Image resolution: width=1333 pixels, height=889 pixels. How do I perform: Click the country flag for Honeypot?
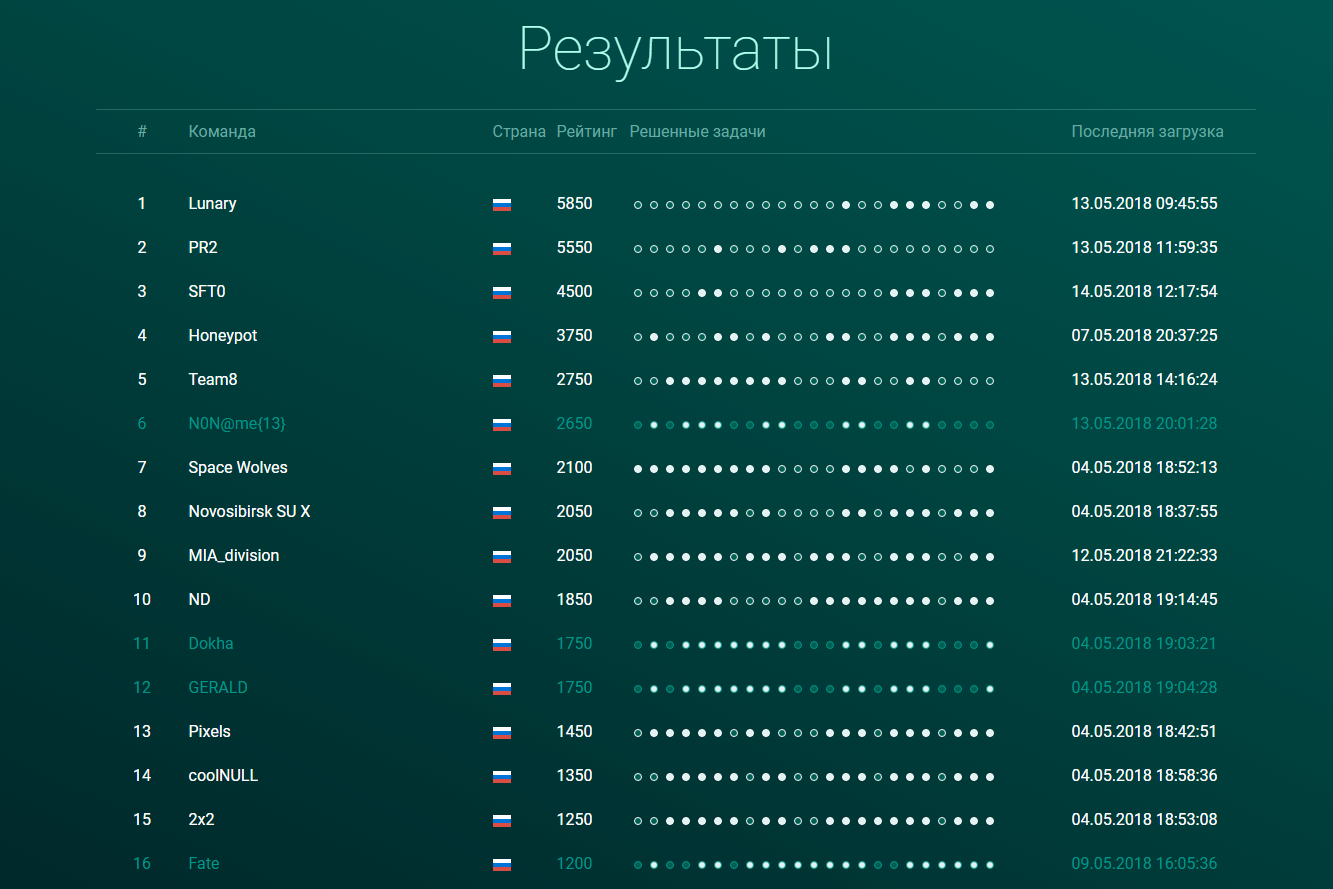coord(502,337)
